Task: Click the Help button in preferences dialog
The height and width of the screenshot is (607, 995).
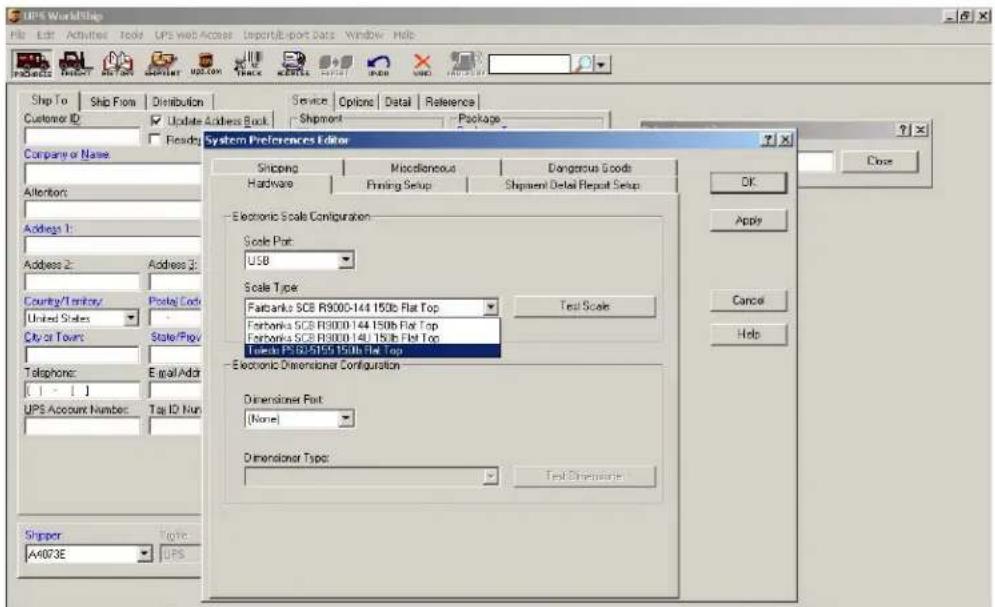Action: click(748, 334)
